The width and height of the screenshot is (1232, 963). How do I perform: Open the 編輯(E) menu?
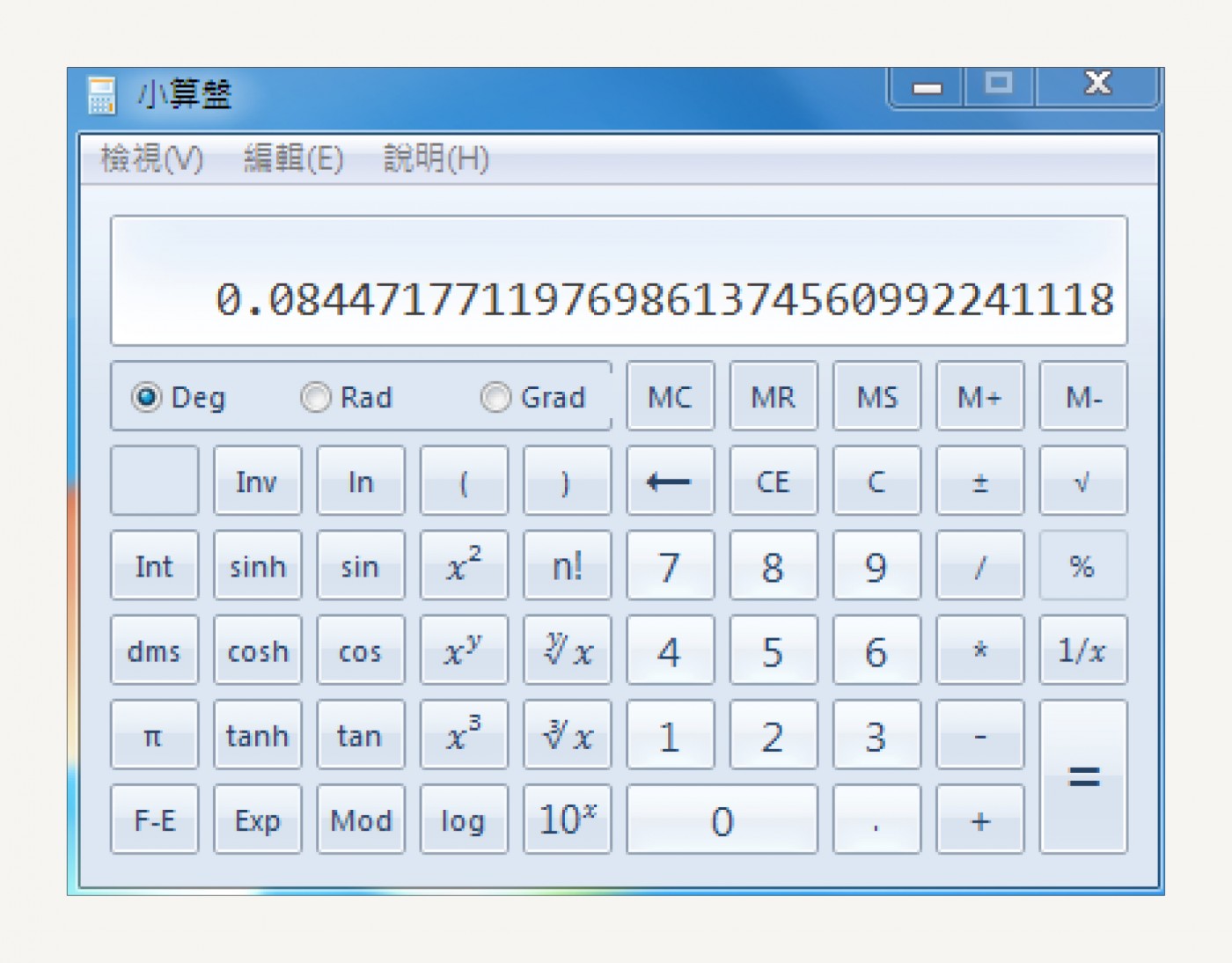tap(293, 159)
